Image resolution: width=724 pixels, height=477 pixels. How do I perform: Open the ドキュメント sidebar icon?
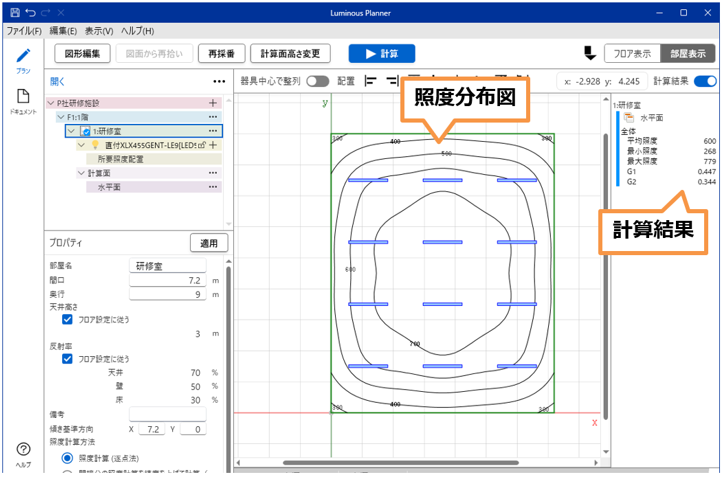point(22,98)
